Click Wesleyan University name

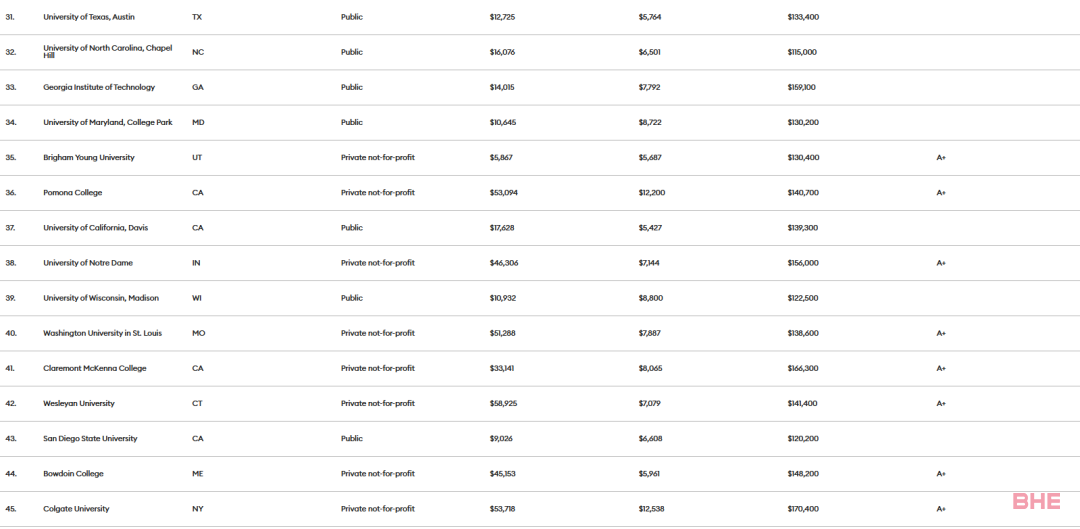(x=79, y=404)
